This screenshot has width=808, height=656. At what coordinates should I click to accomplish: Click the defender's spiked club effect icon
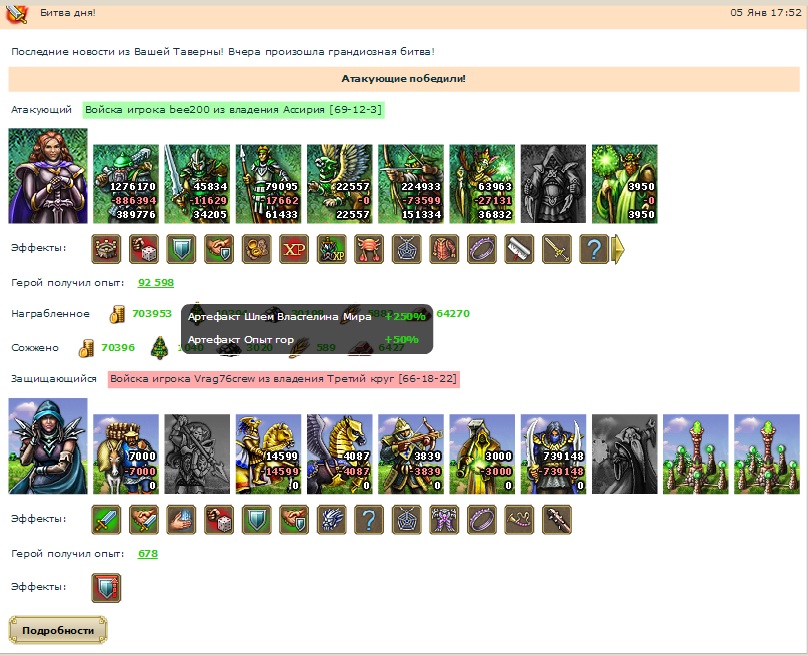coord(557,519)
